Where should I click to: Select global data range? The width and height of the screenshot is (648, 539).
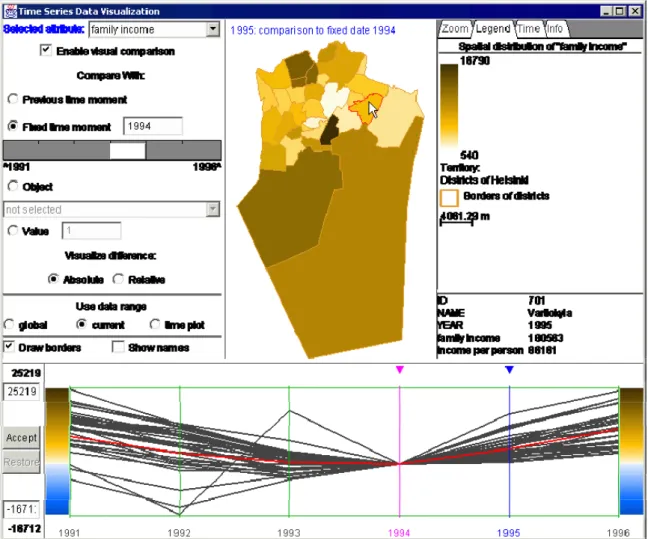click(9, 324)
